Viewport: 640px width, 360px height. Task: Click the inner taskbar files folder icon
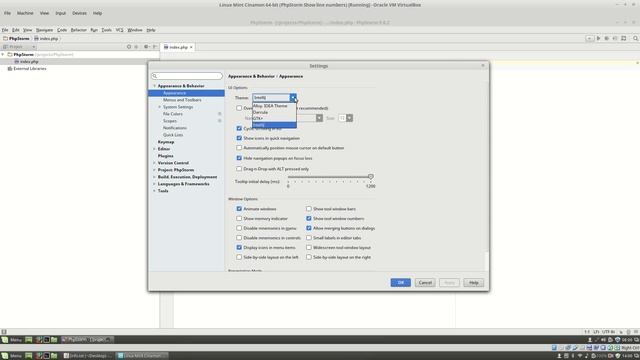click(x=54, y=340)
